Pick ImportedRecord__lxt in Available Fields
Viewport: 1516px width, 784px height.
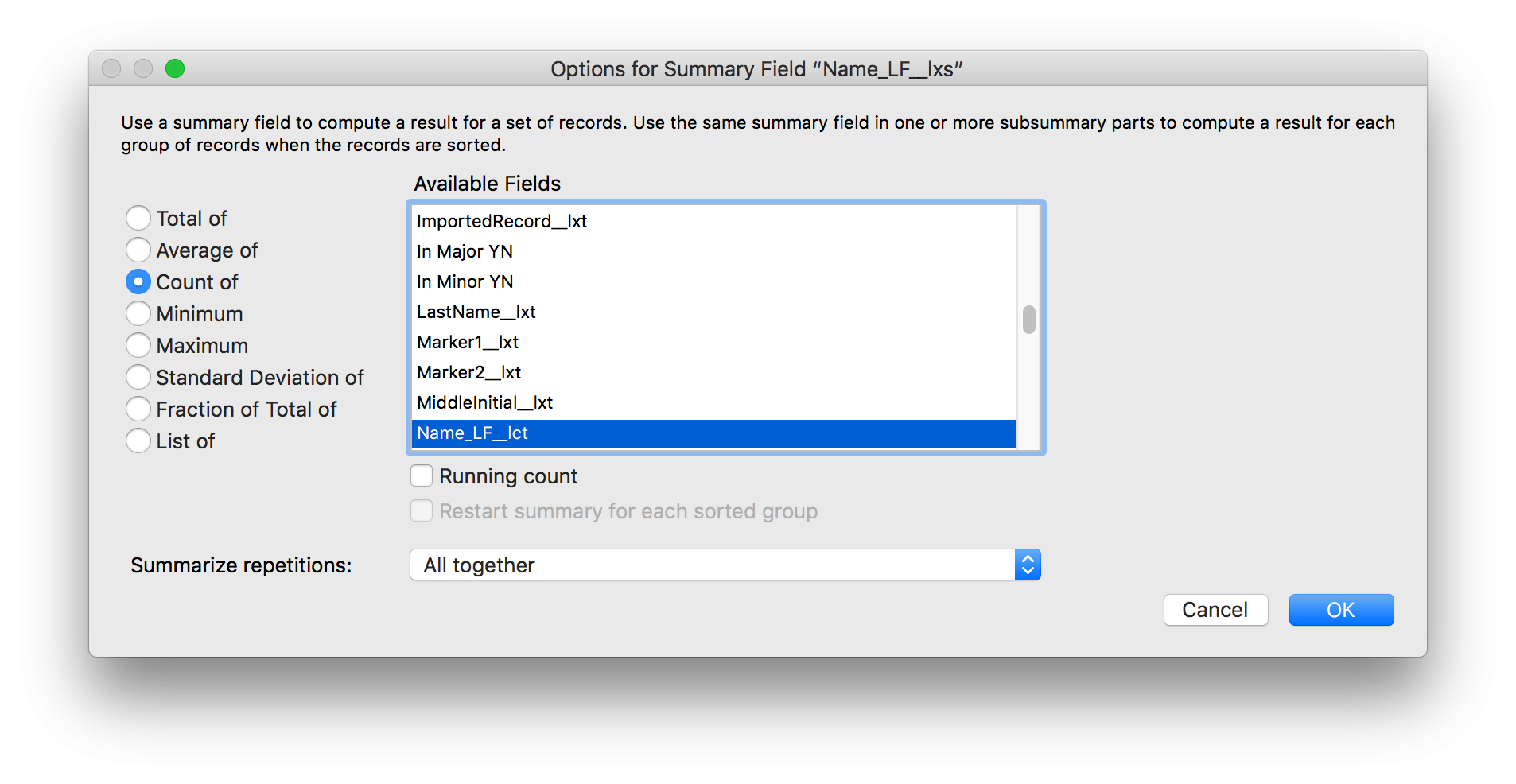pyautogui.click(x=714, y=221)
